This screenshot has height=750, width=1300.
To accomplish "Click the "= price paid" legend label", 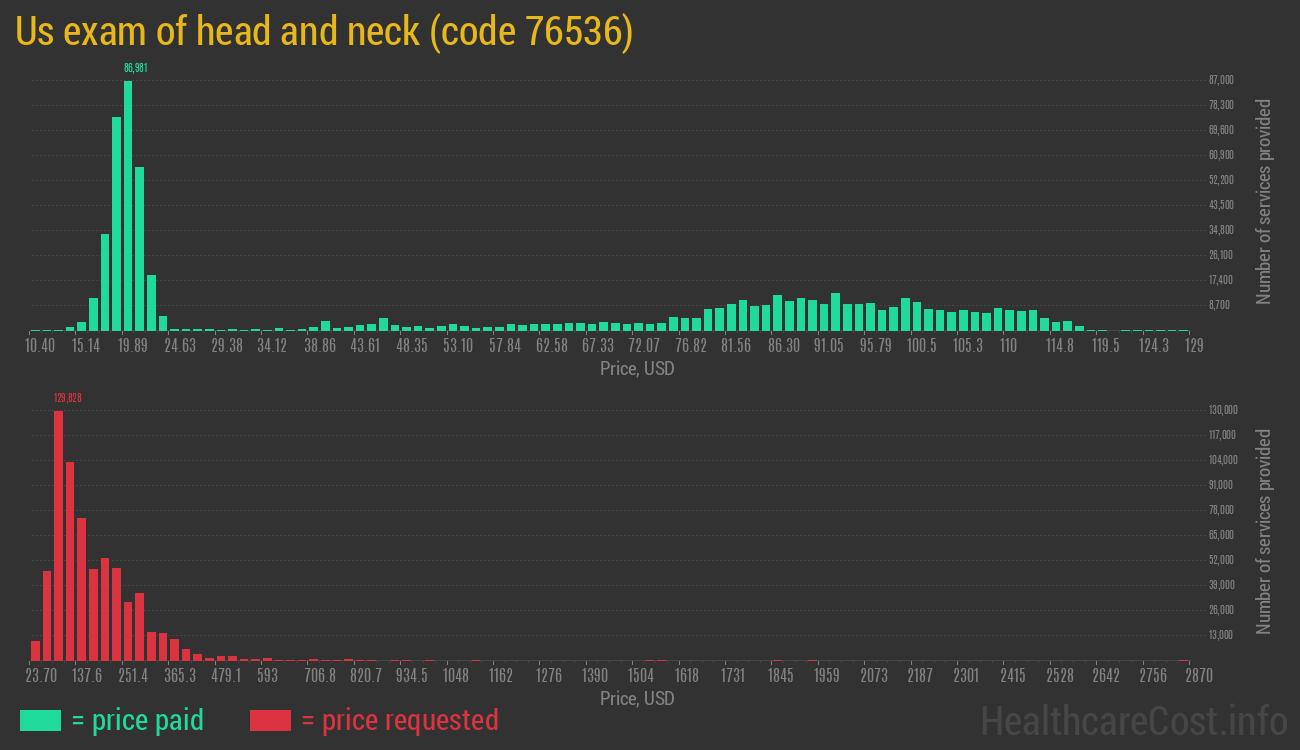I will tap(138, 720).
